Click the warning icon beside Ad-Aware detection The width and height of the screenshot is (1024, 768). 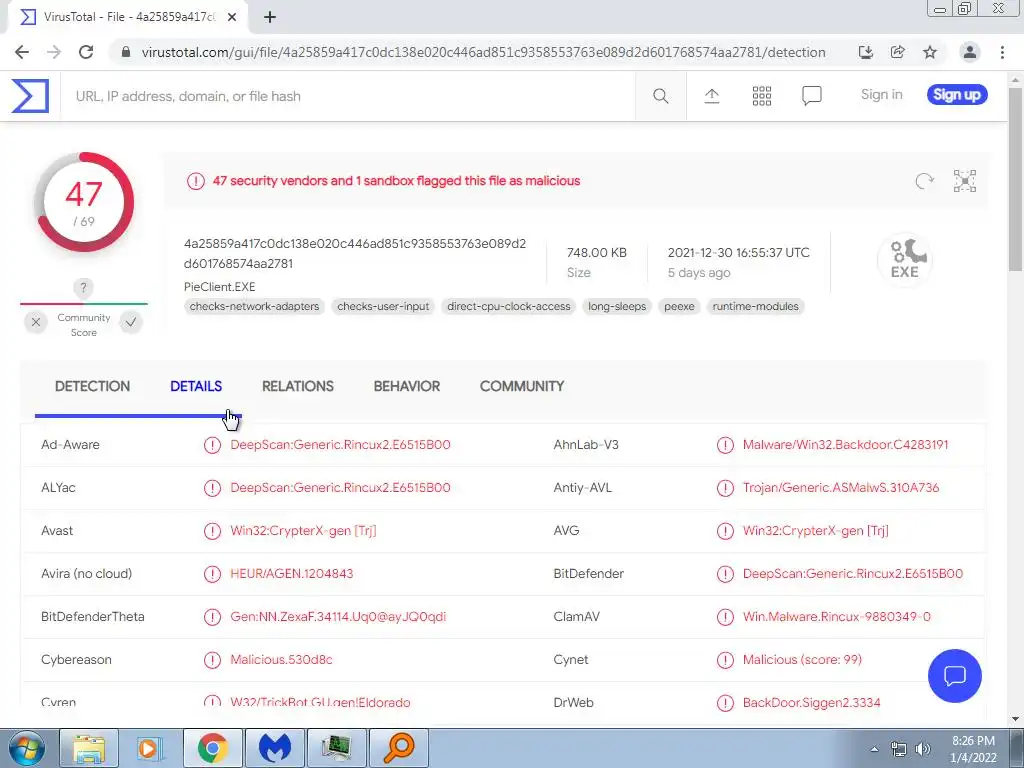pos(212,445)
